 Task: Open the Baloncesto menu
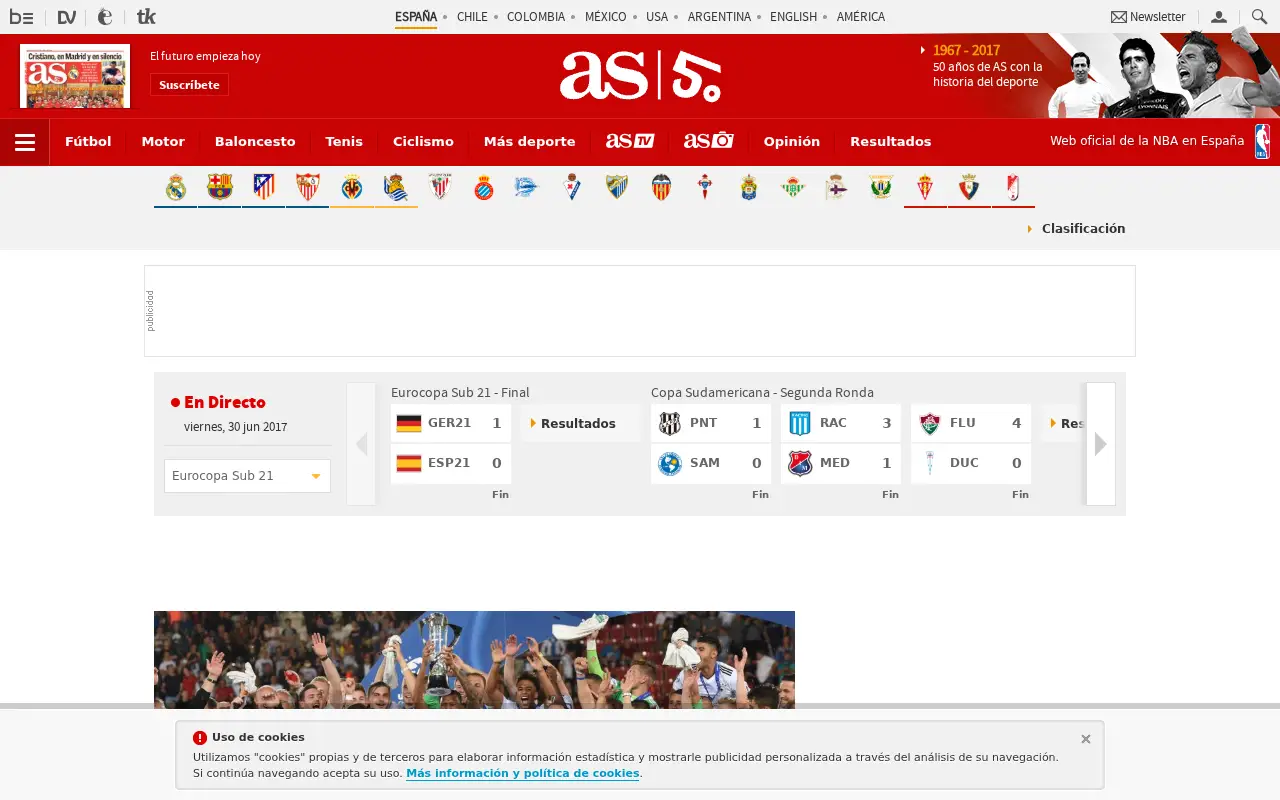pyautogui.click(x=255, y=141)
